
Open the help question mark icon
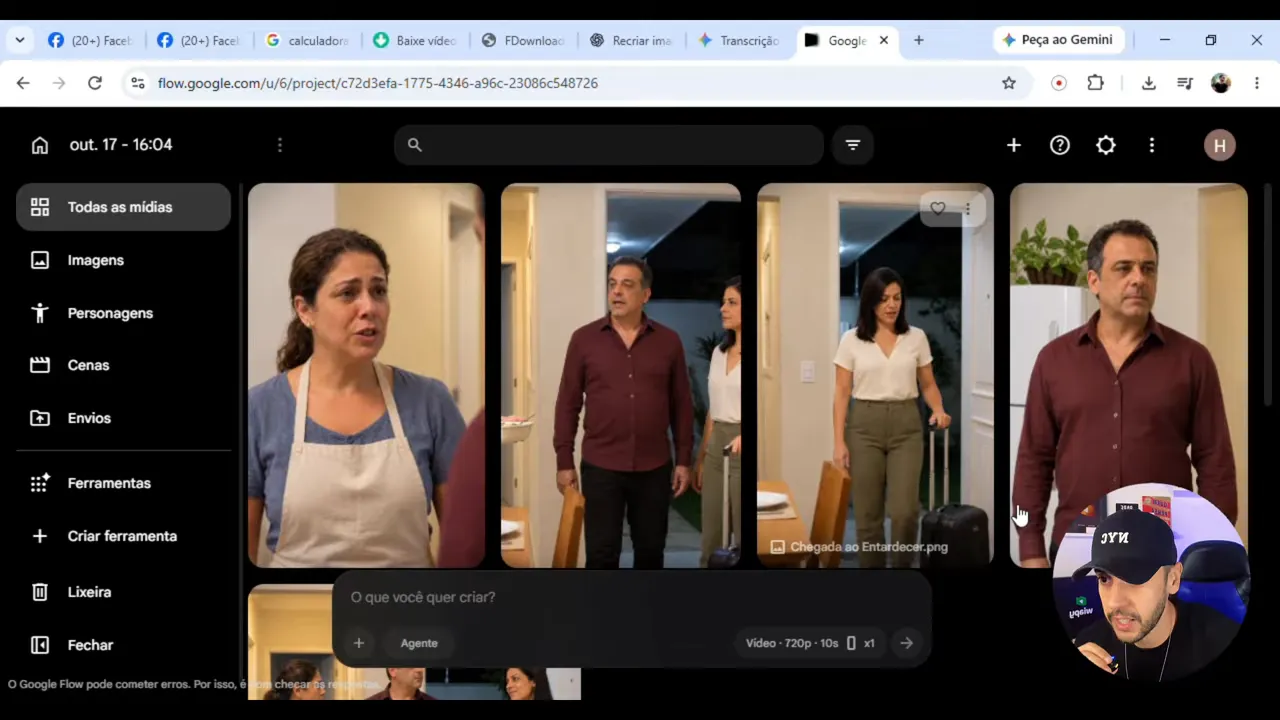click(1060, 145)
